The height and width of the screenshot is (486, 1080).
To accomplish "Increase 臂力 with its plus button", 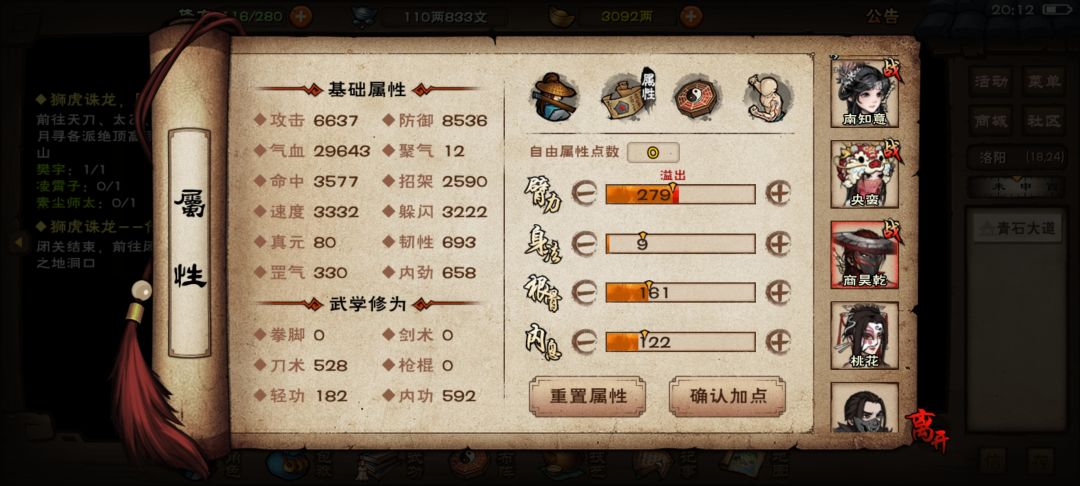I will point(778,193).
